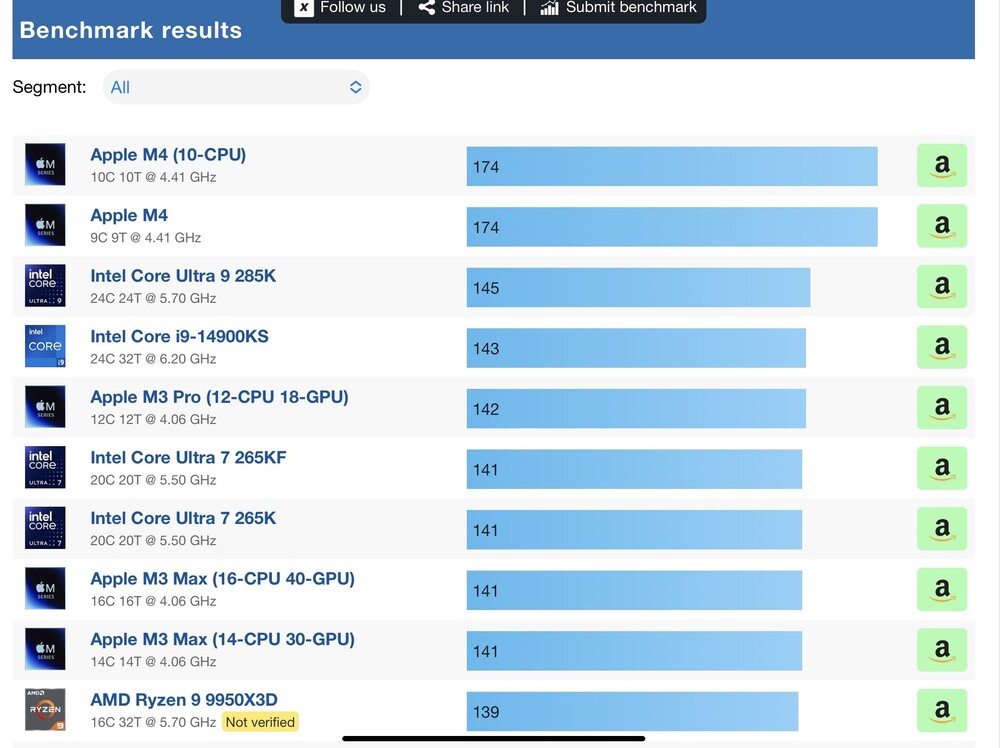This screenshot has width=1000, height=748.
Task: Open Apple M3 Max (16-CPU 40-GPU) link
Action: (x=223, y=579)
